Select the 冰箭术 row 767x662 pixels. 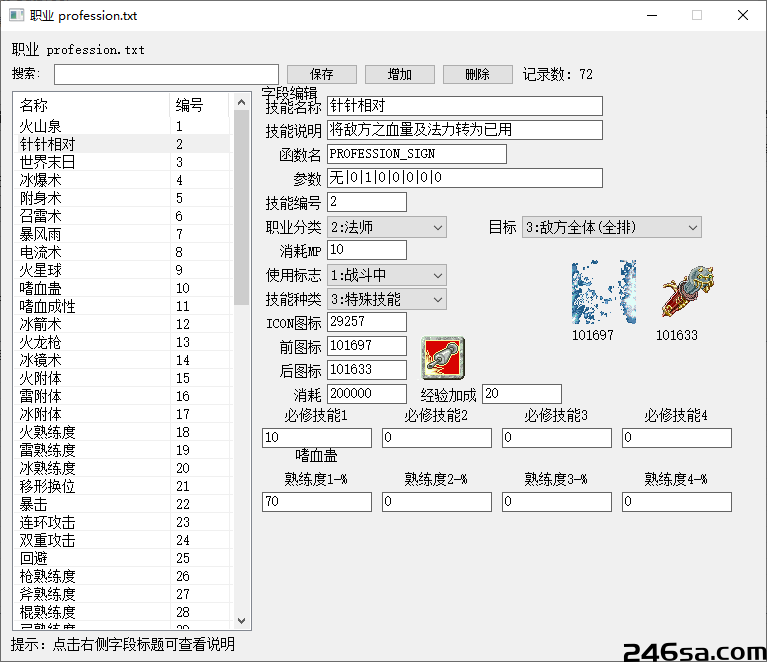[x=122, y=324]
